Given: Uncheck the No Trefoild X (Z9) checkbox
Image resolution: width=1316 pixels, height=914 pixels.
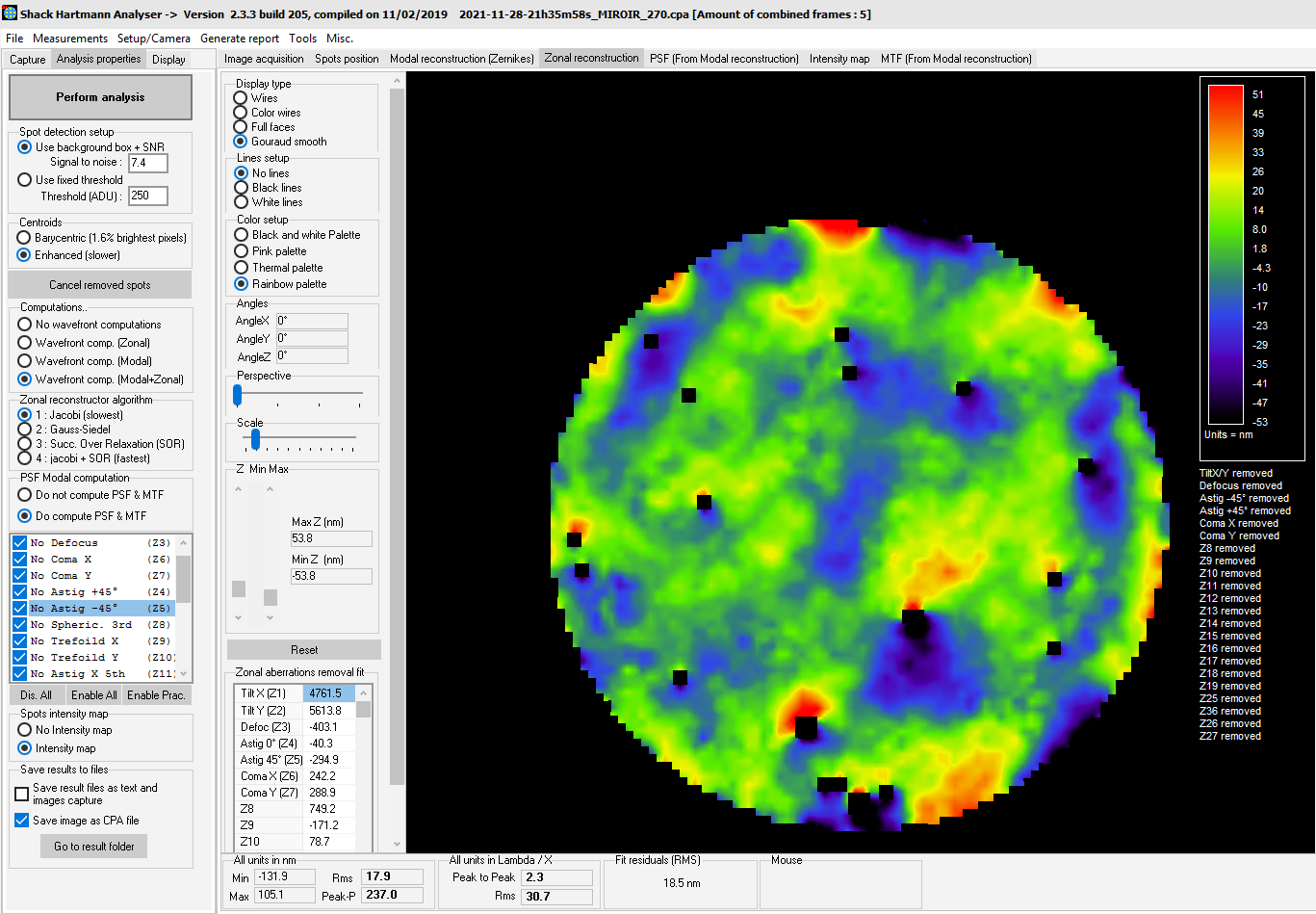Looking at the screenshot, I should pyautogui.click(x=19, y=641).
